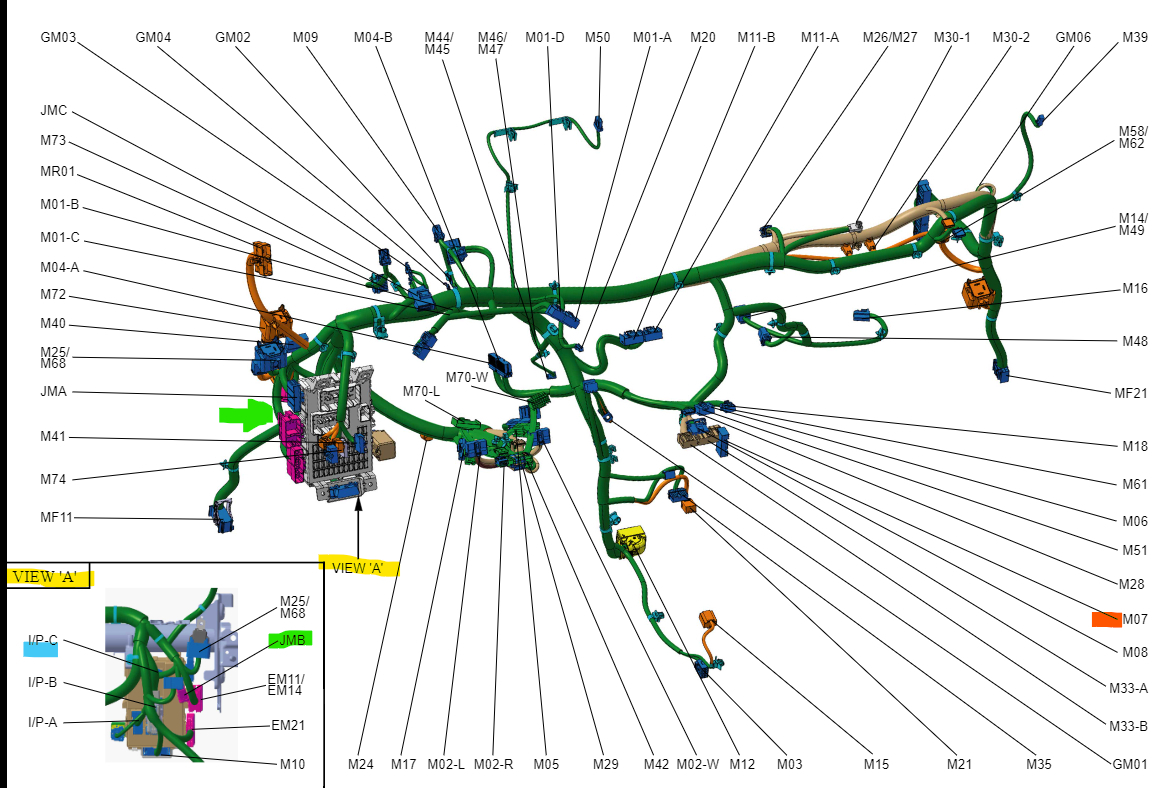Click the M72 label
This screenshot has width=1172, height=788.
click(x=53, y=295)
